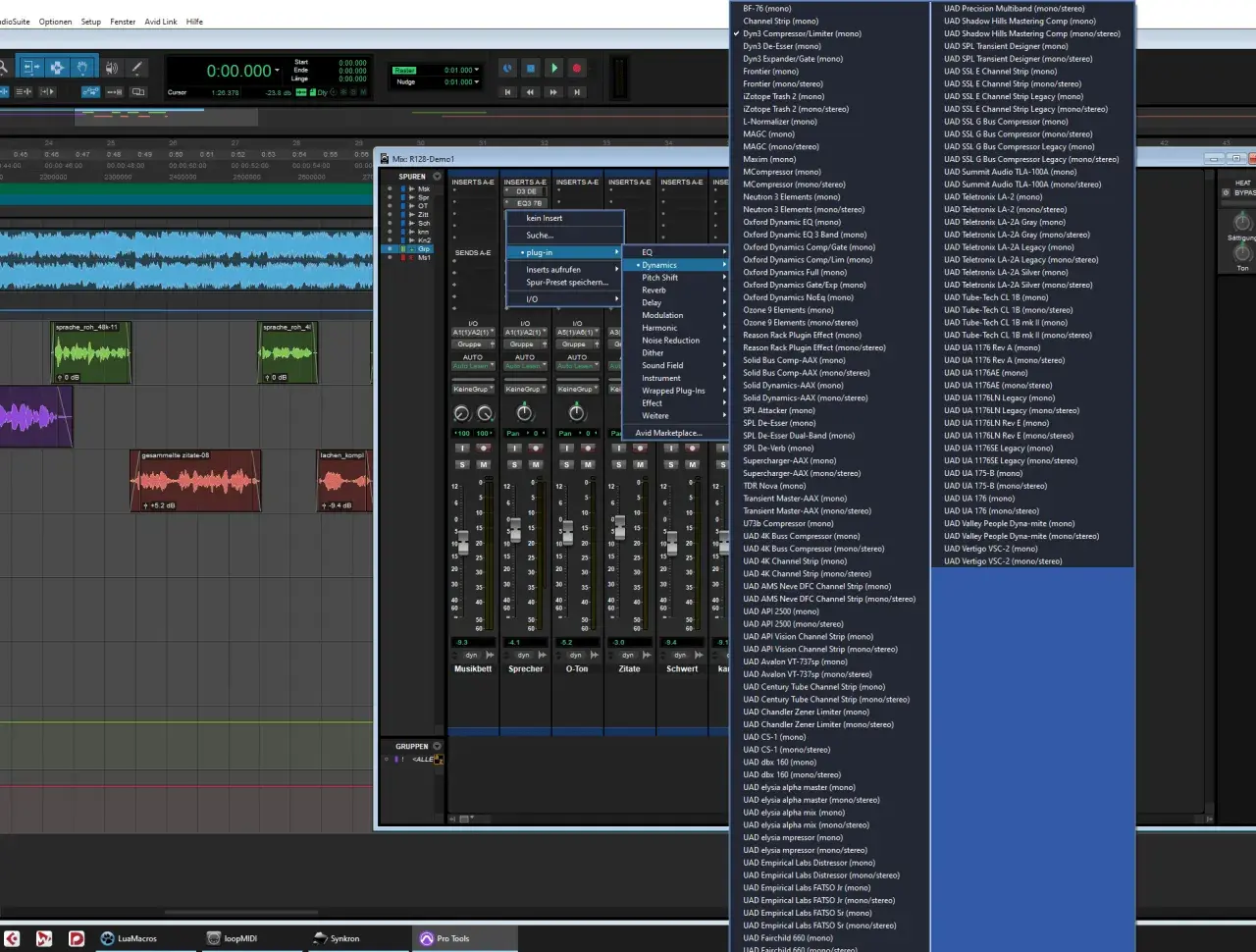This screenshot has width=1256, height=952.
Task: Click the Sprecher volume fader
Action: 514,530
